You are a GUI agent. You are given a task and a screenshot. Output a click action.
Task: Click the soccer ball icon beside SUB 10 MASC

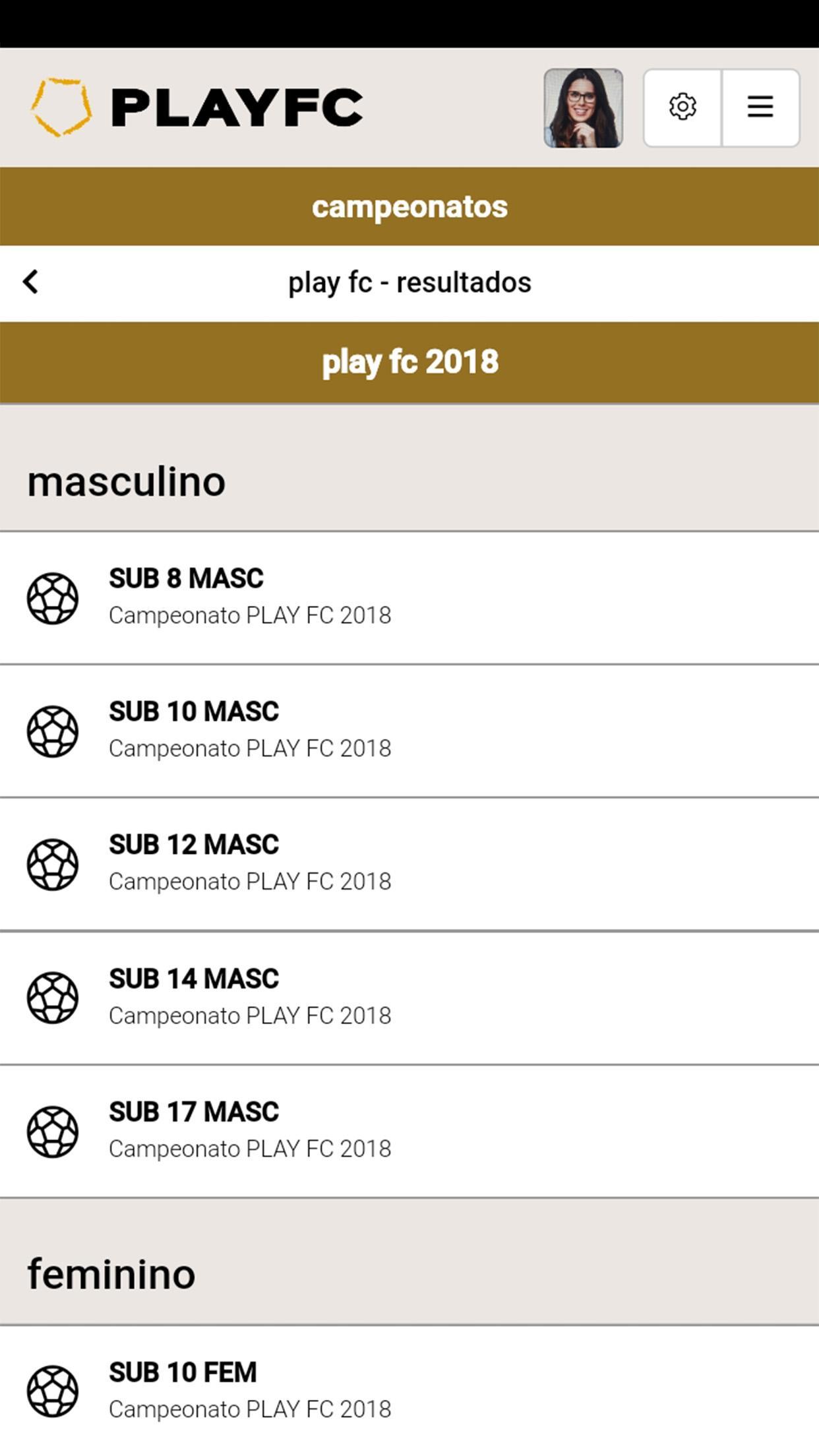[x=53, y=731]
